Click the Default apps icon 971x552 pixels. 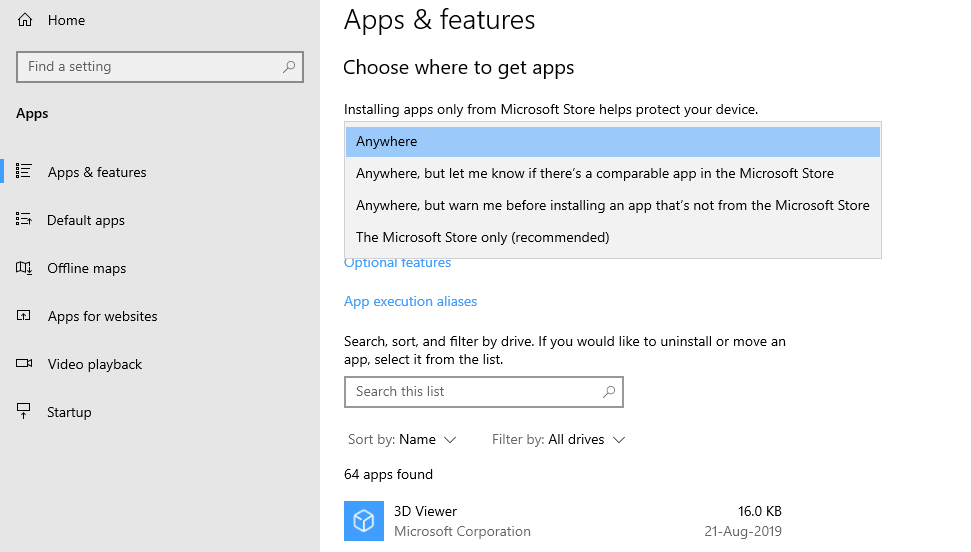pos(25,220)
